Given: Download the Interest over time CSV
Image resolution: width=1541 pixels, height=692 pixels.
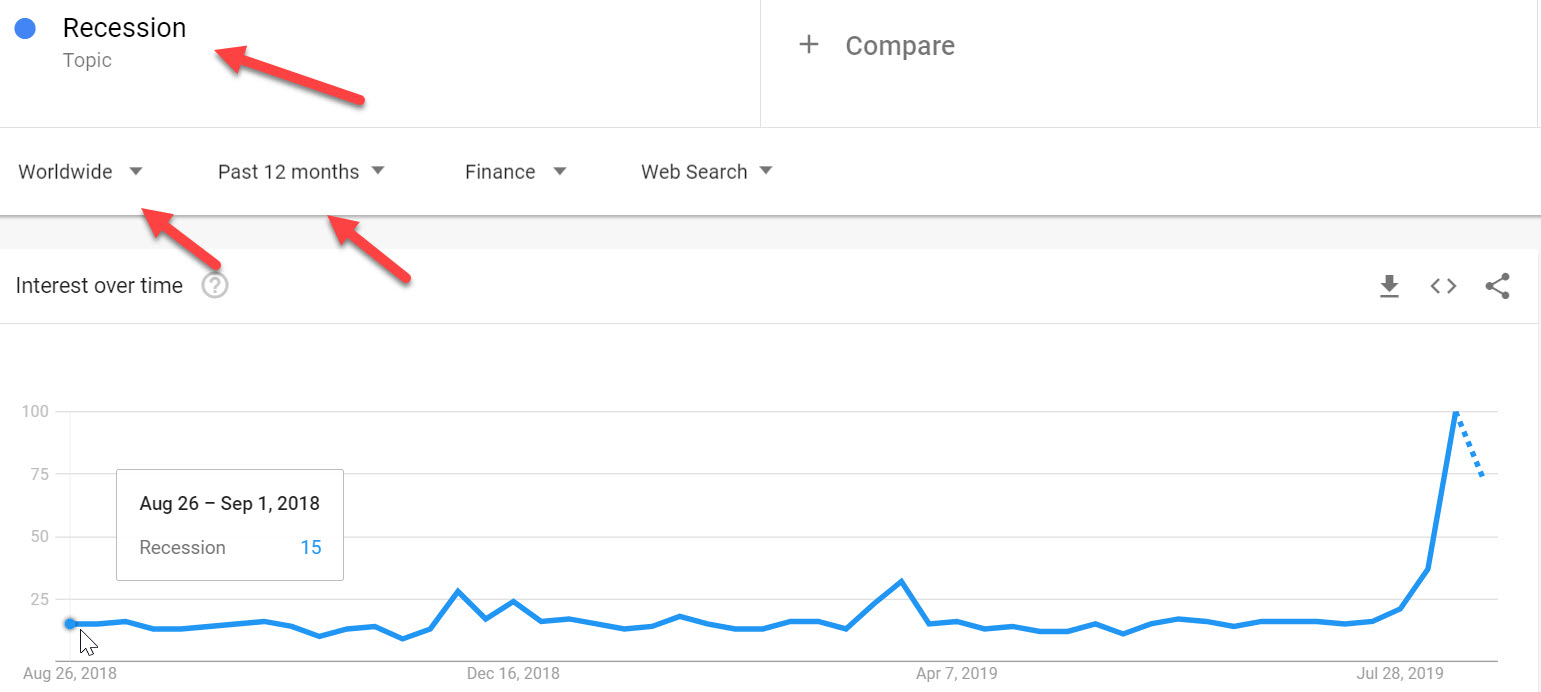Looking at the screenshot, I should (1389, 287).
